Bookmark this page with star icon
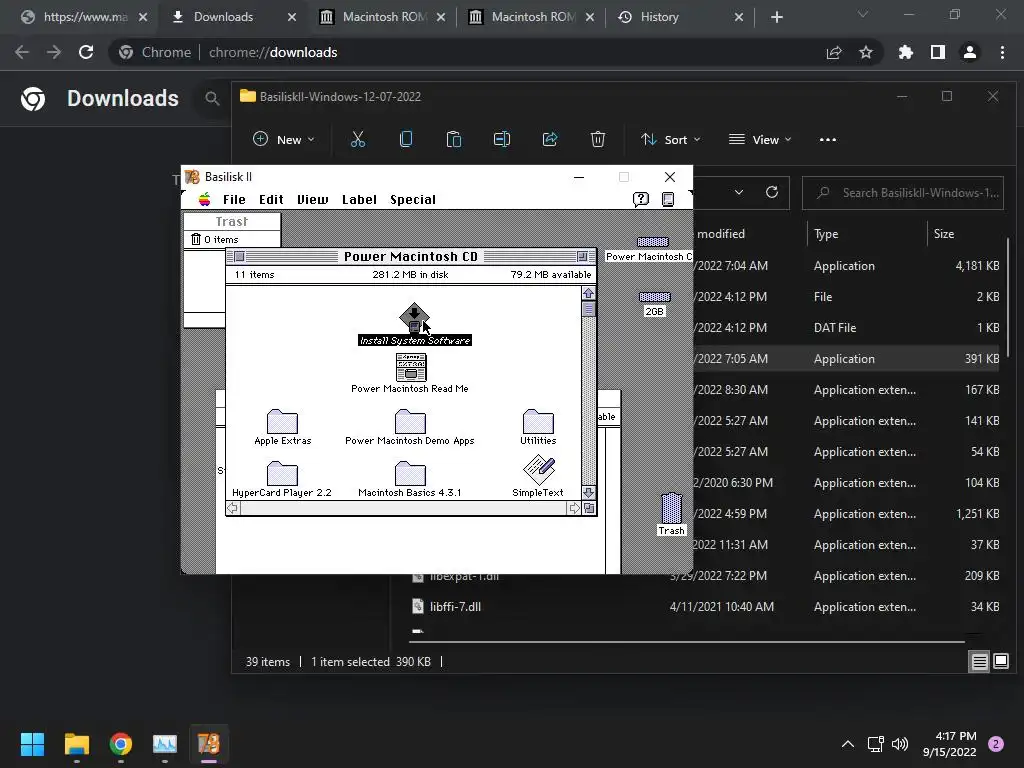1024x768 pixels. point(866,52)
